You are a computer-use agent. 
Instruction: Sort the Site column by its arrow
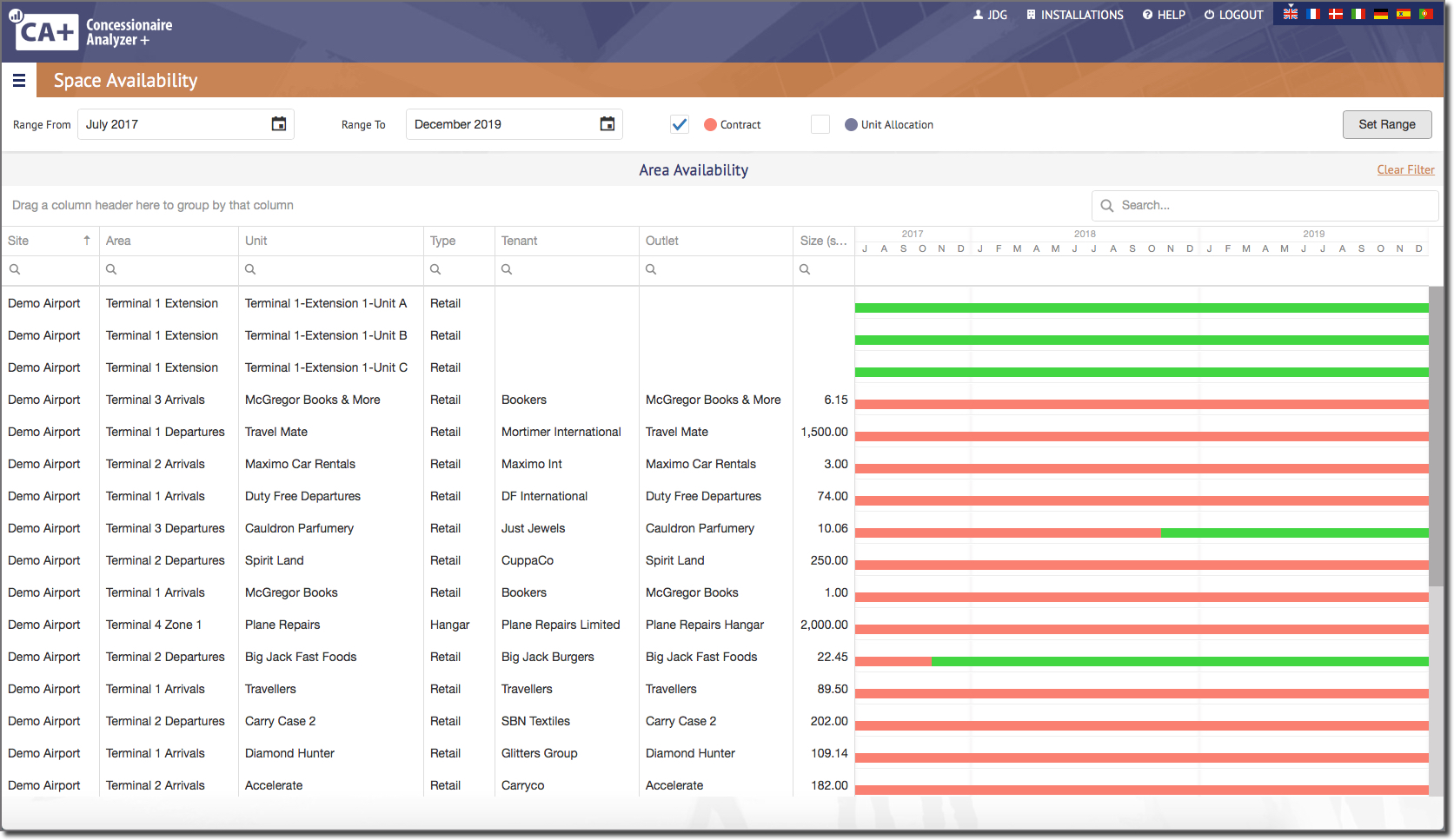point(87,241)
